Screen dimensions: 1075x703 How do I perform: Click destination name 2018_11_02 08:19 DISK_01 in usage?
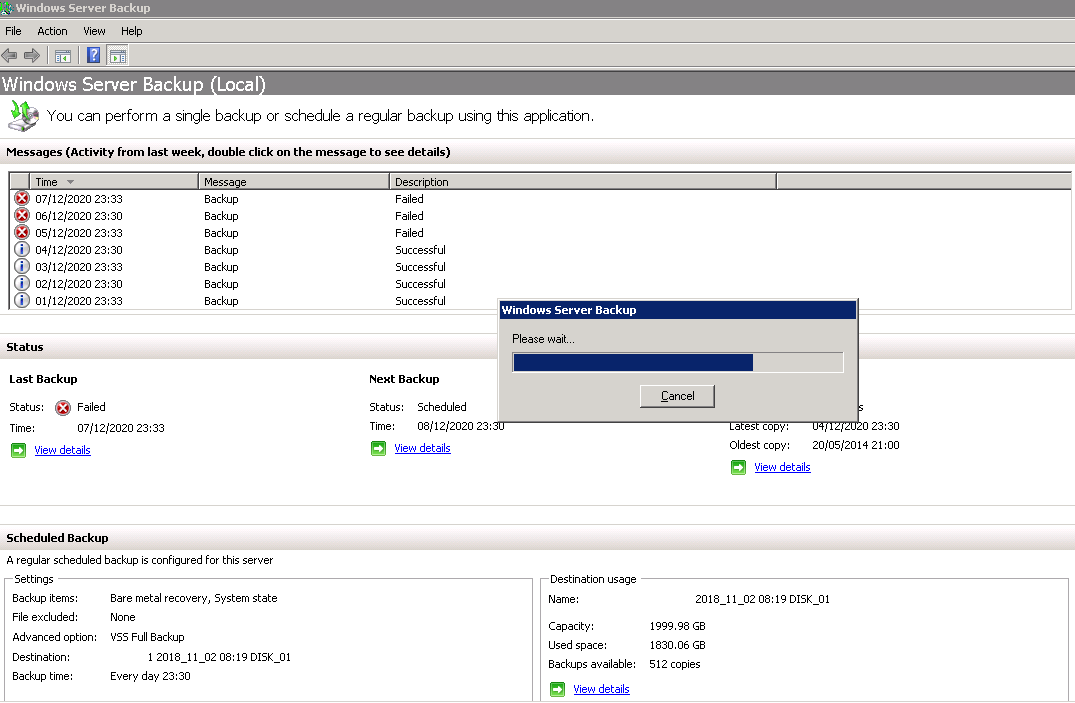point(762,600)
